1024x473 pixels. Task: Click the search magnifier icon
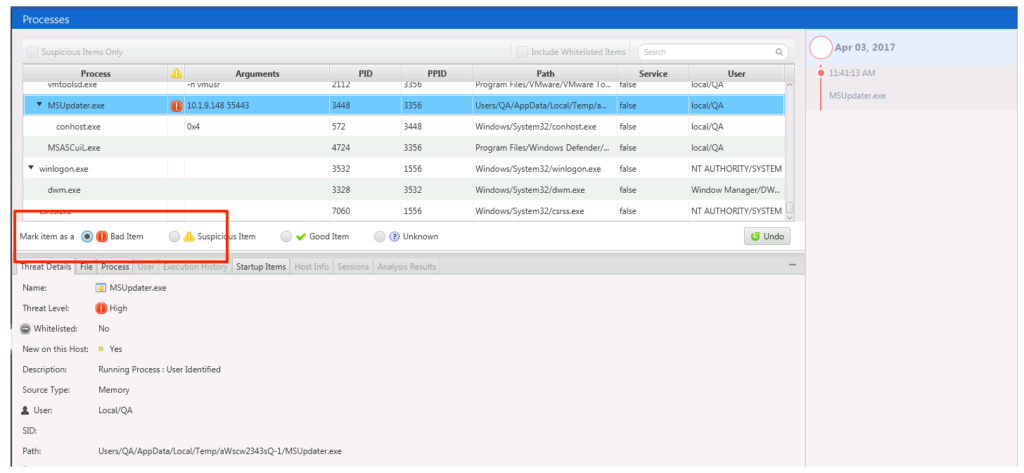779,52
